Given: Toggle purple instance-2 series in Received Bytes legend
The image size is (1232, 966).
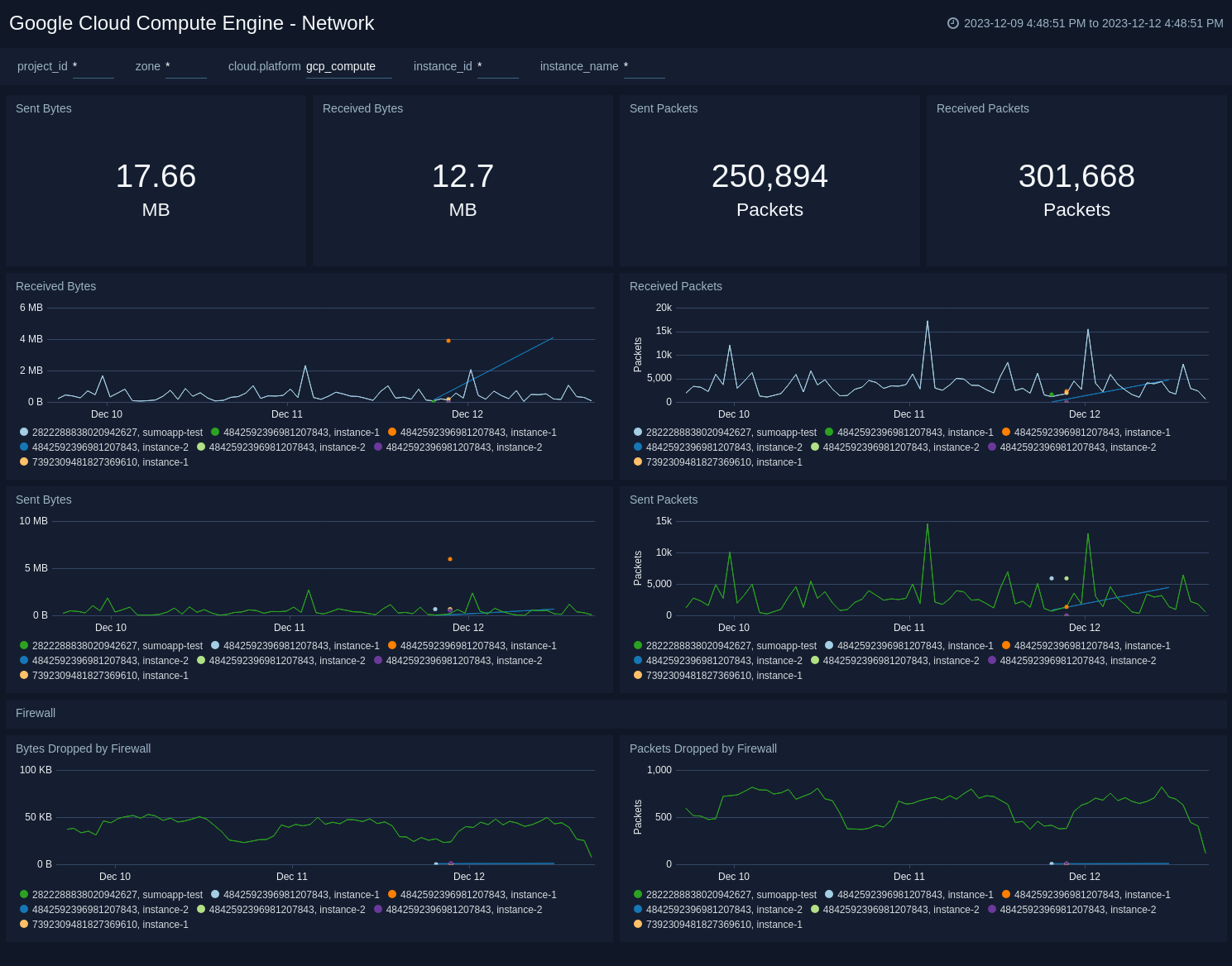Looking at the screenshot, I should coord(458,447).
